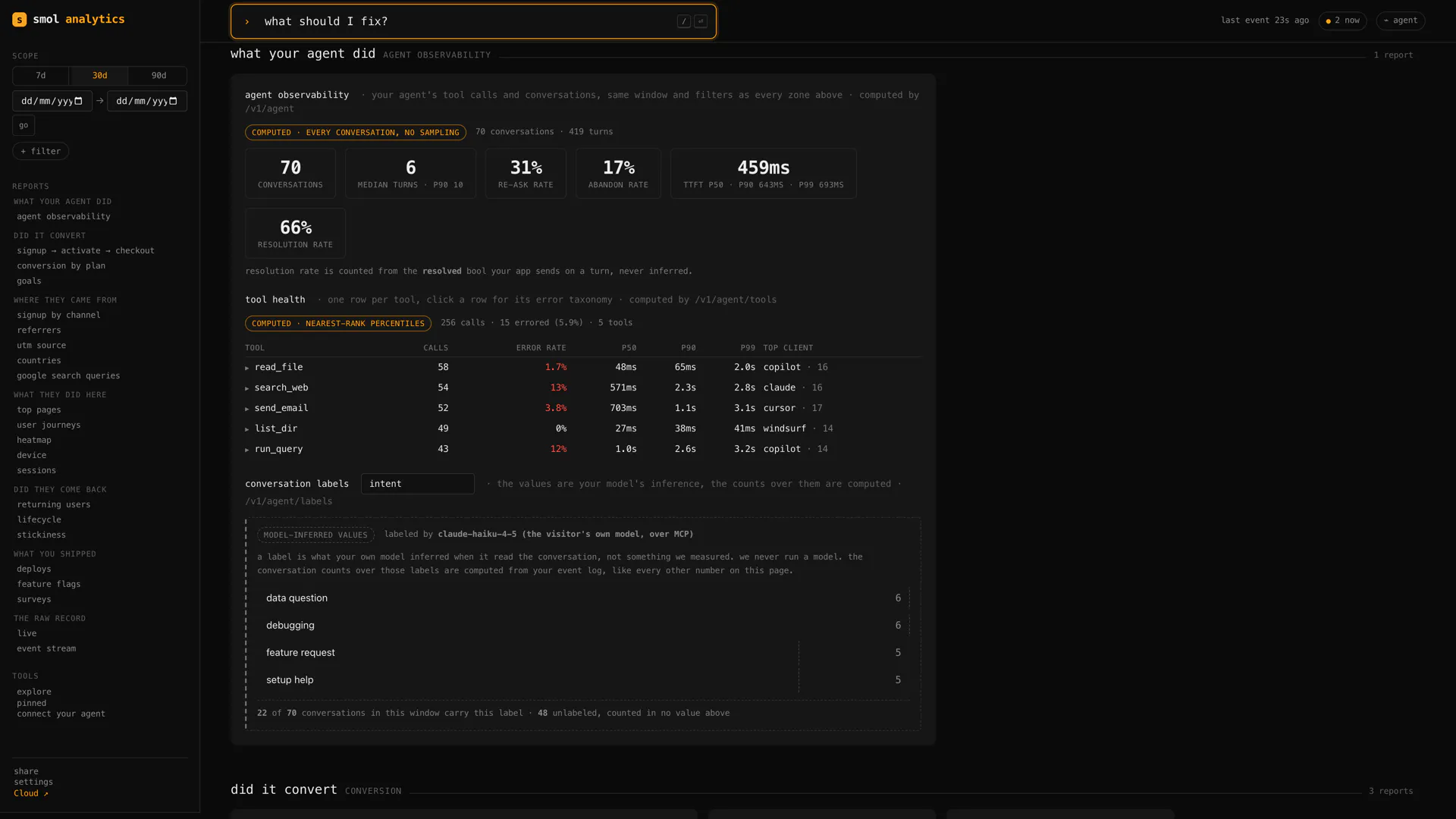Add a filter with the + filter button
Viewport: 1456px width, 819px height.
pyautogui.click(x=40, y=151)
